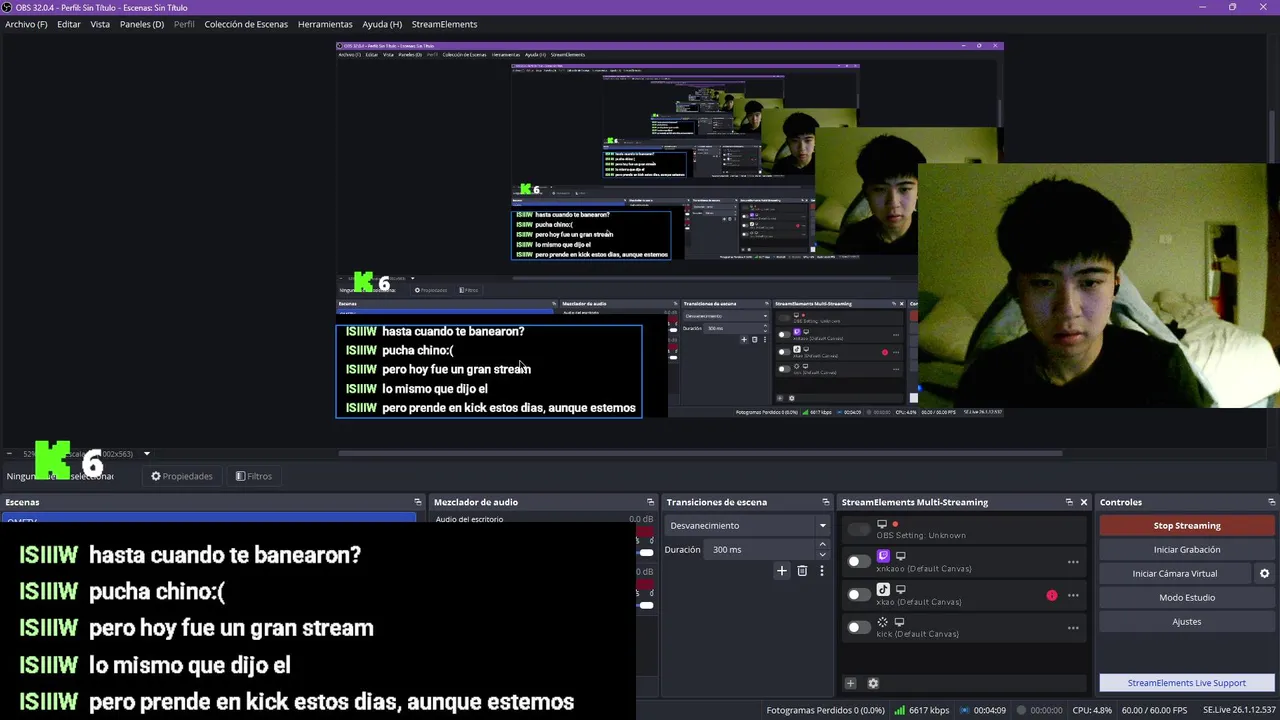The image size is (1280, 720).
Task: Open StreamElements Multi-Streaming gear settings
Action: (873, 683)
